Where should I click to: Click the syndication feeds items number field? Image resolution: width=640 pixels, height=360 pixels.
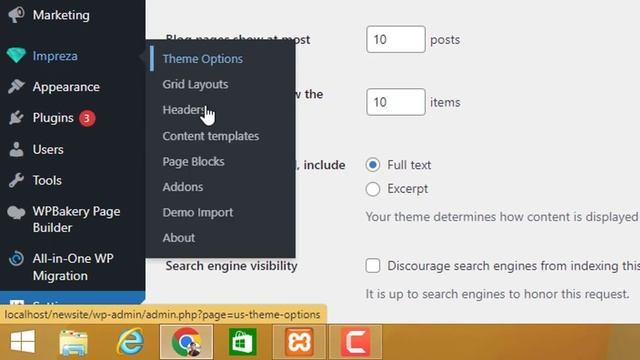[x=396, y=102]
